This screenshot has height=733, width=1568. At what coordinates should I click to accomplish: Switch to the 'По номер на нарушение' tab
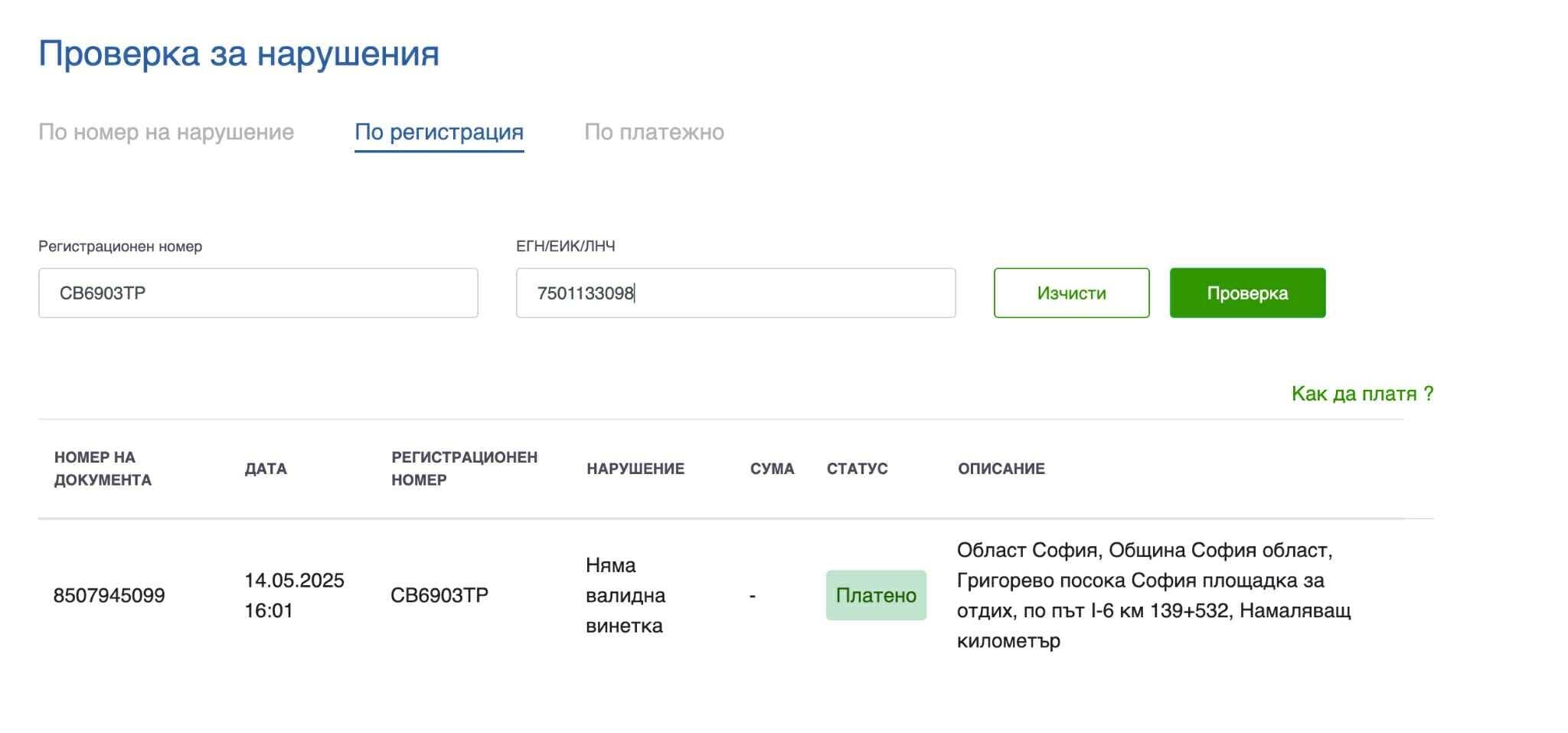pos(166,133)
